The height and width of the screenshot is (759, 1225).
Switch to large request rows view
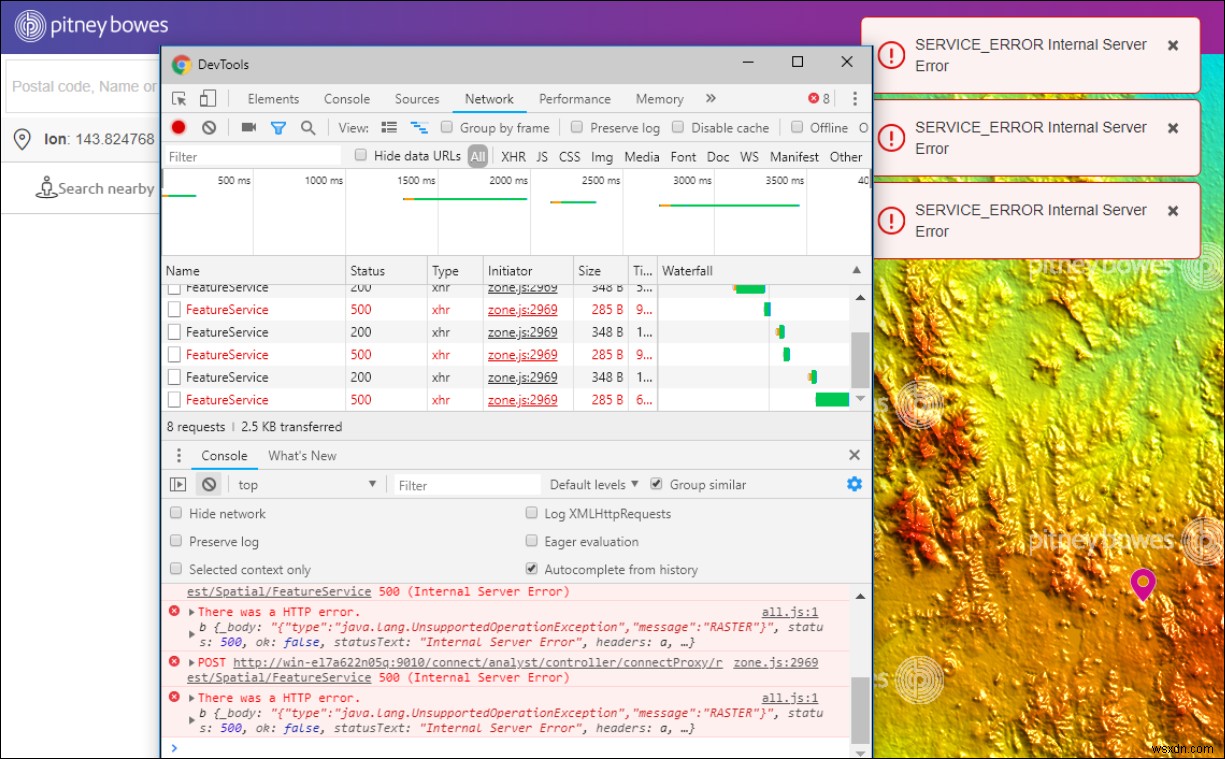pos(389,127)
